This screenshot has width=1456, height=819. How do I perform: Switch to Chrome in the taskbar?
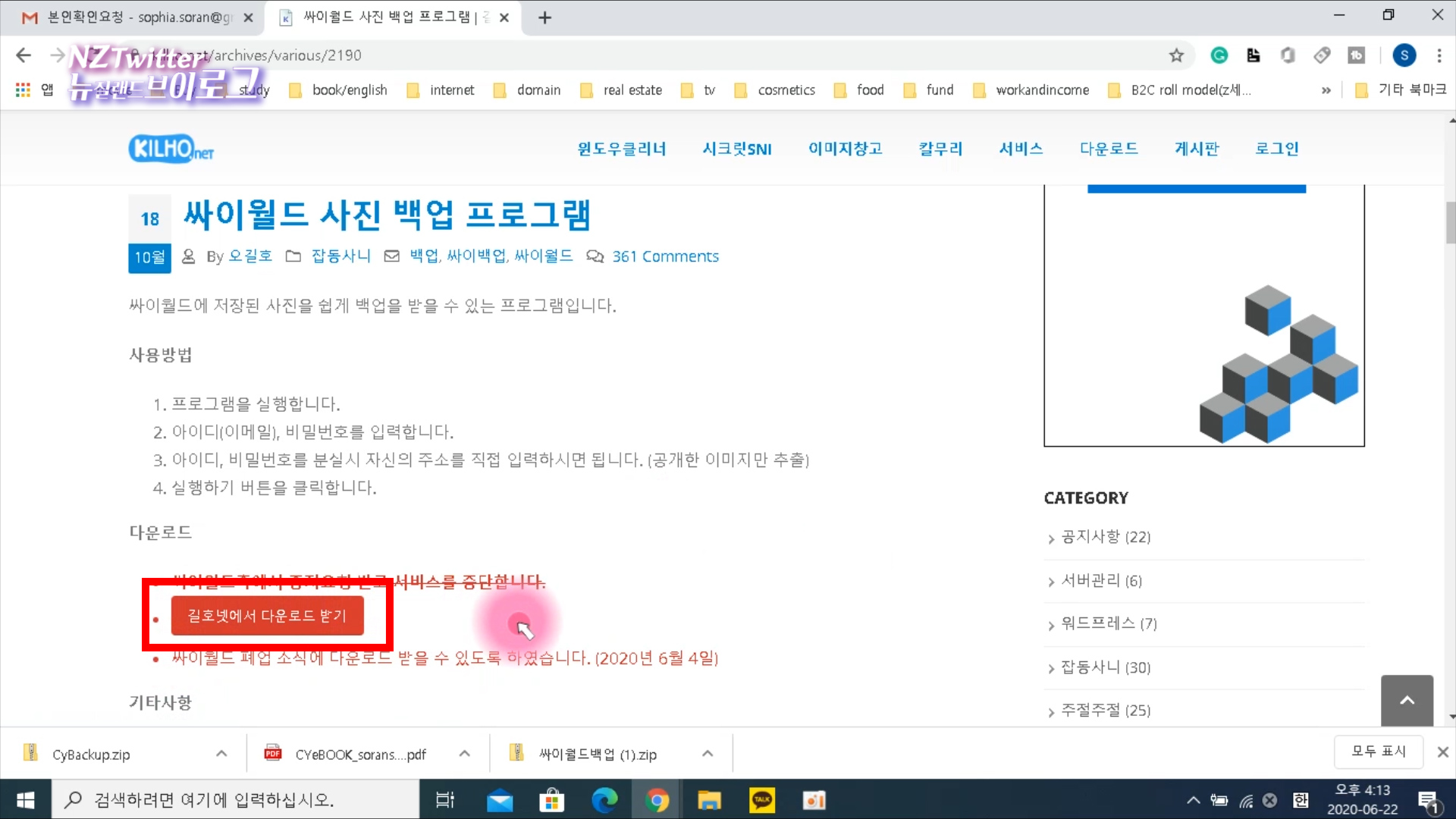pyautogui.click(x=657, y=800)
